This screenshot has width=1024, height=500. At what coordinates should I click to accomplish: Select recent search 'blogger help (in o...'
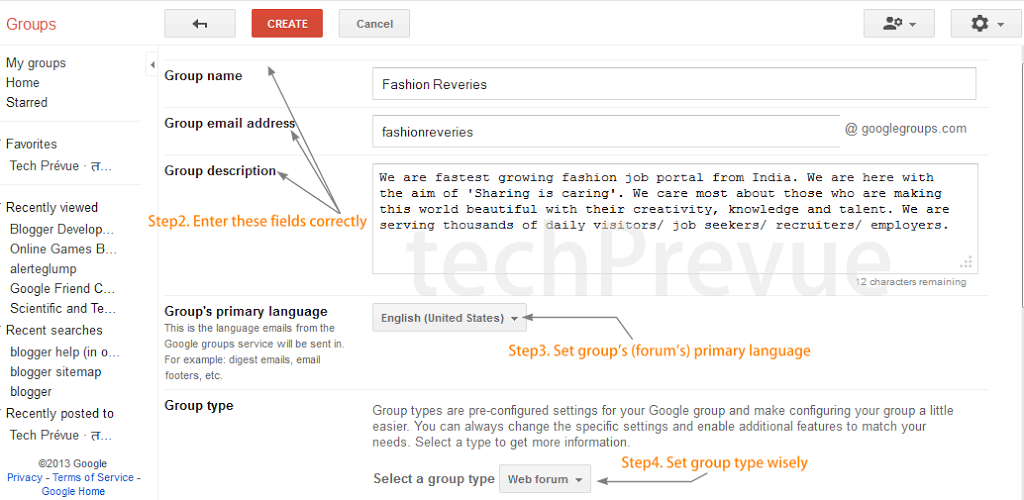tap(65, 352)
